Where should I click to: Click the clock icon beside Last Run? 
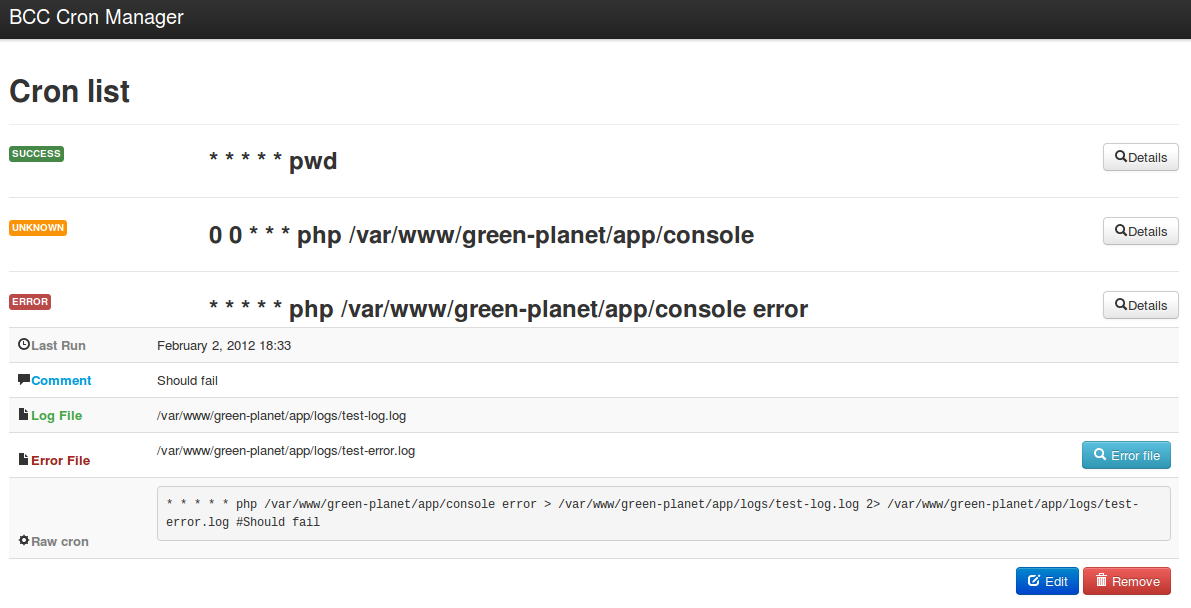pyautogui.click(x=24, y=344)
